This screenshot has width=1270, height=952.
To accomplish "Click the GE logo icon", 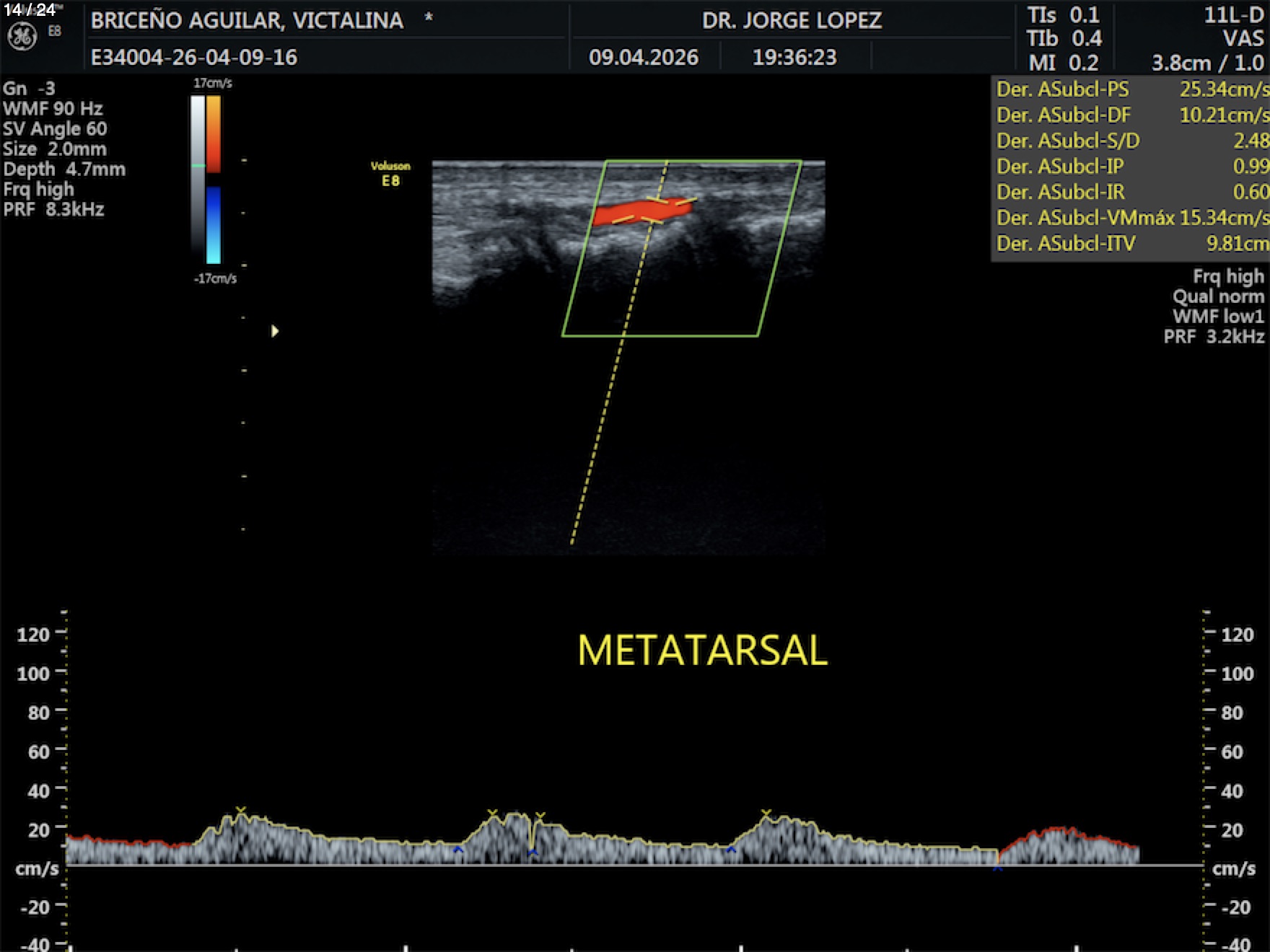I will click(x=22, y=37).
